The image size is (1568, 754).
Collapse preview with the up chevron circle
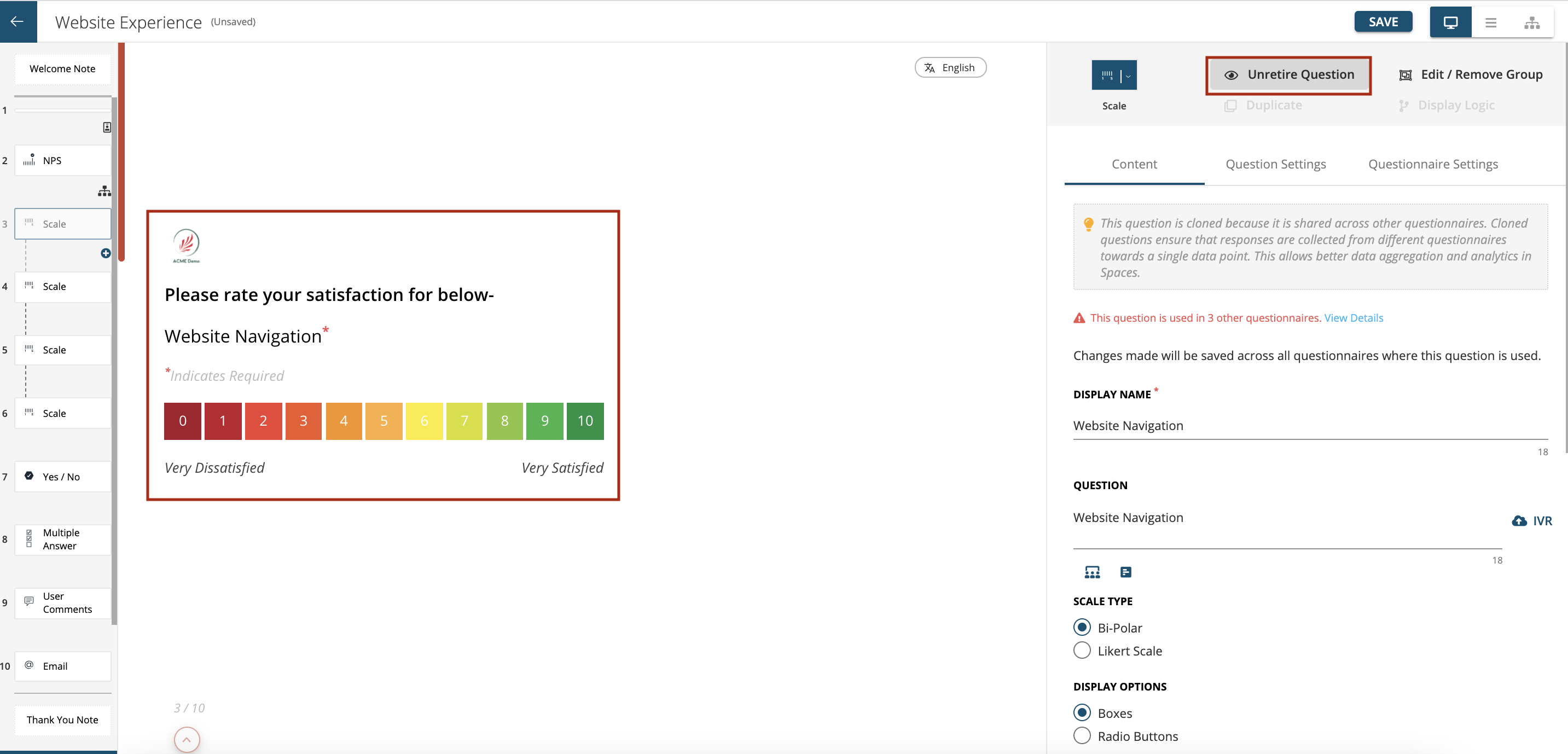[187, 740]
